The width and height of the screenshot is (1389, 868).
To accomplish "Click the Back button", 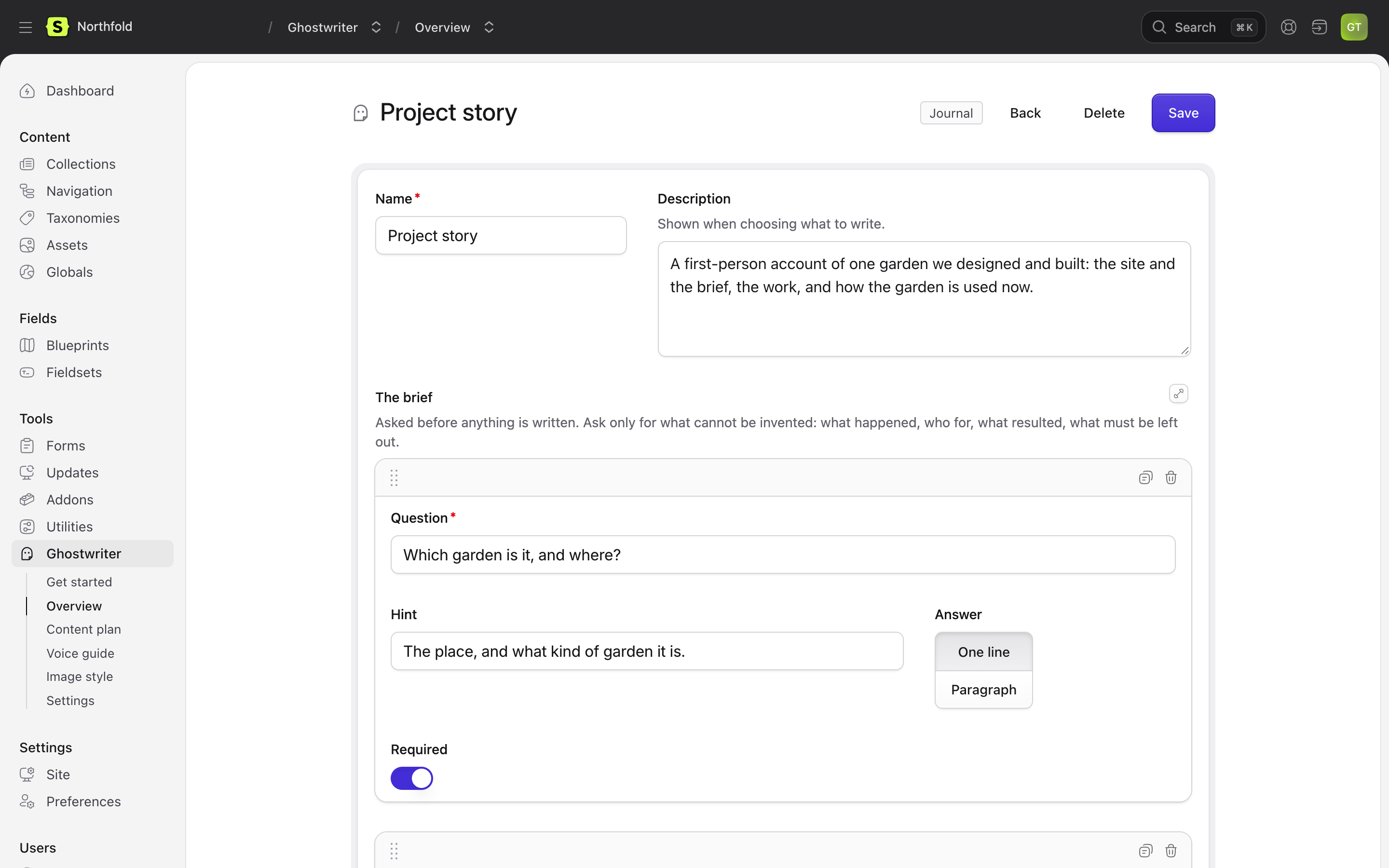I will click(x=1025, y=113).
